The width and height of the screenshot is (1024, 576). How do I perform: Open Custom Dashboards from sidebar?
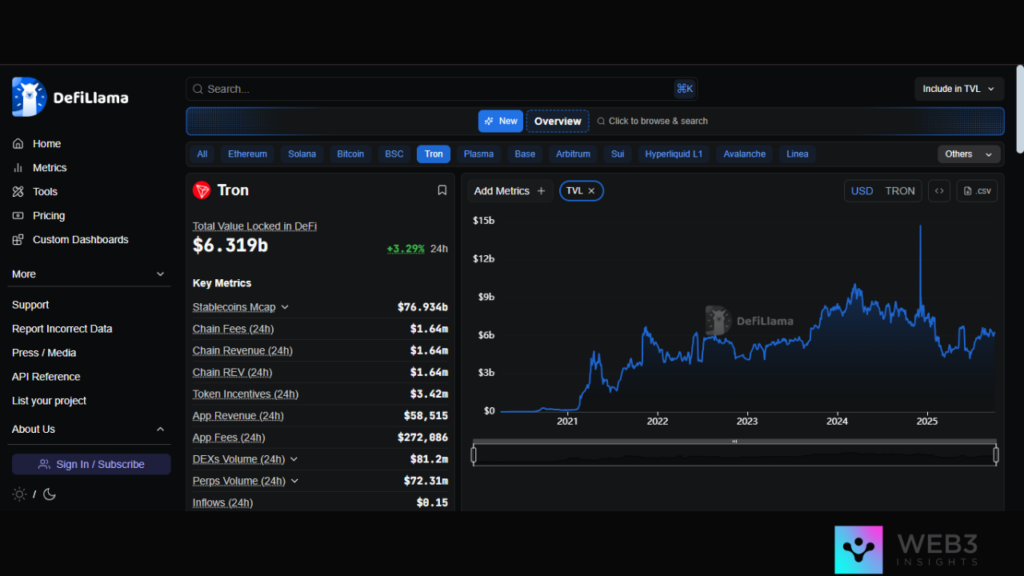[80, 240]
